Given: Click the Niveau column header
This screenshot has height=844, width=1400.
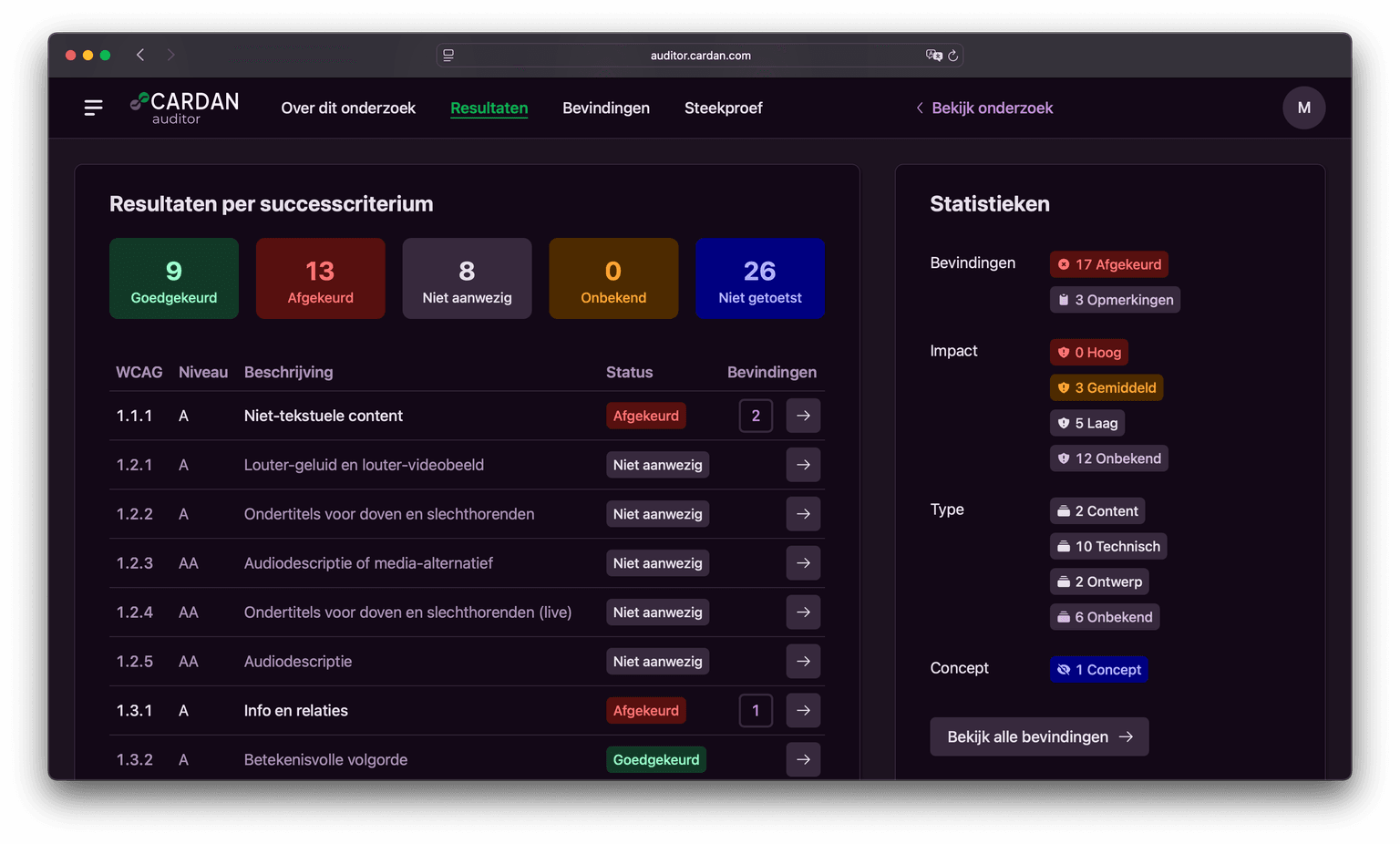Looking at the screenshot, I should pos(203,372).
